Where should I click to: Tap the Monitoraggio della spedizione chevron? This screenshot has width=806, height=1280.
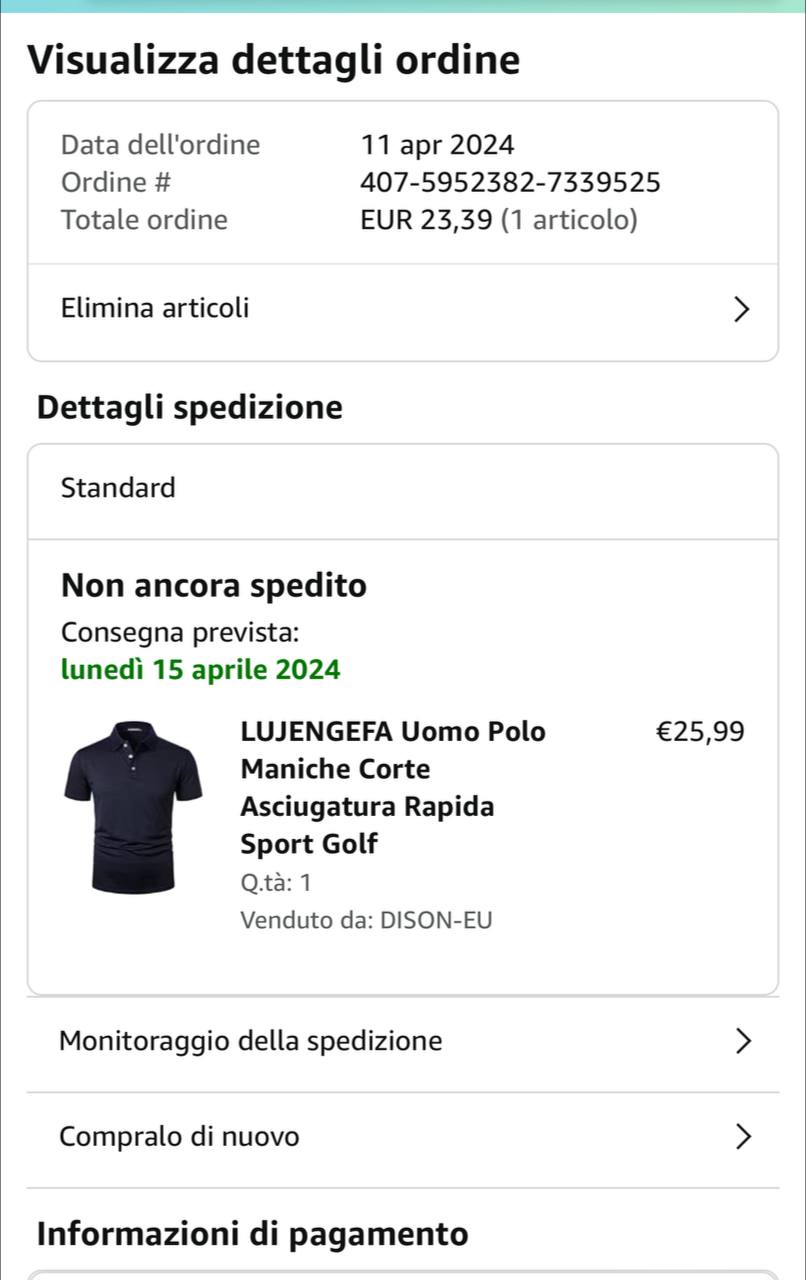tap(741, 1042)
